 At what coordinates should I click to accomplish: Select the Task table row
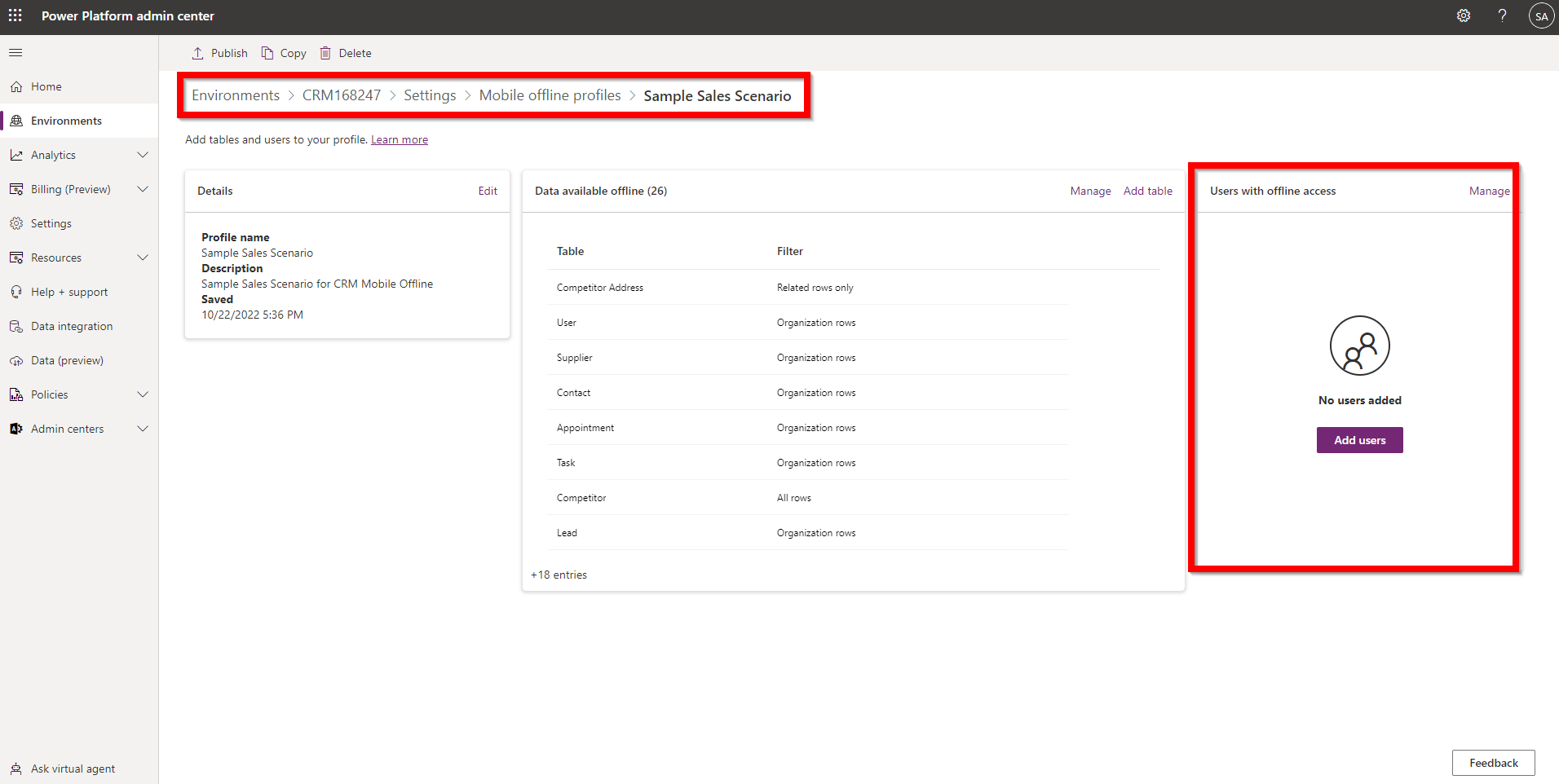coord(808,462)
